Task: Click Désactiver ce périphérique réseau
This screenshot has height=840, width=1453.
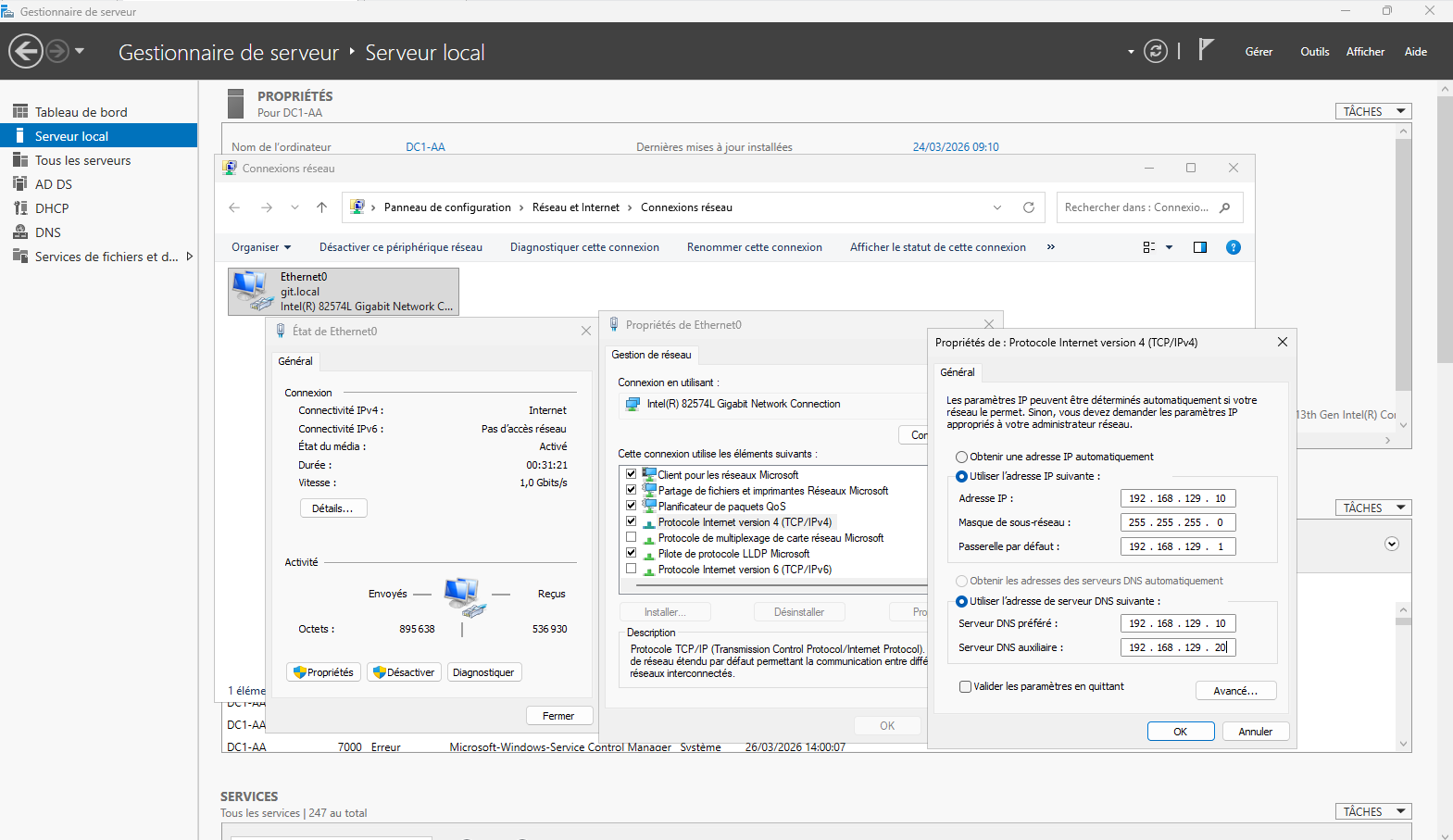Action: (x=401, y=247)
